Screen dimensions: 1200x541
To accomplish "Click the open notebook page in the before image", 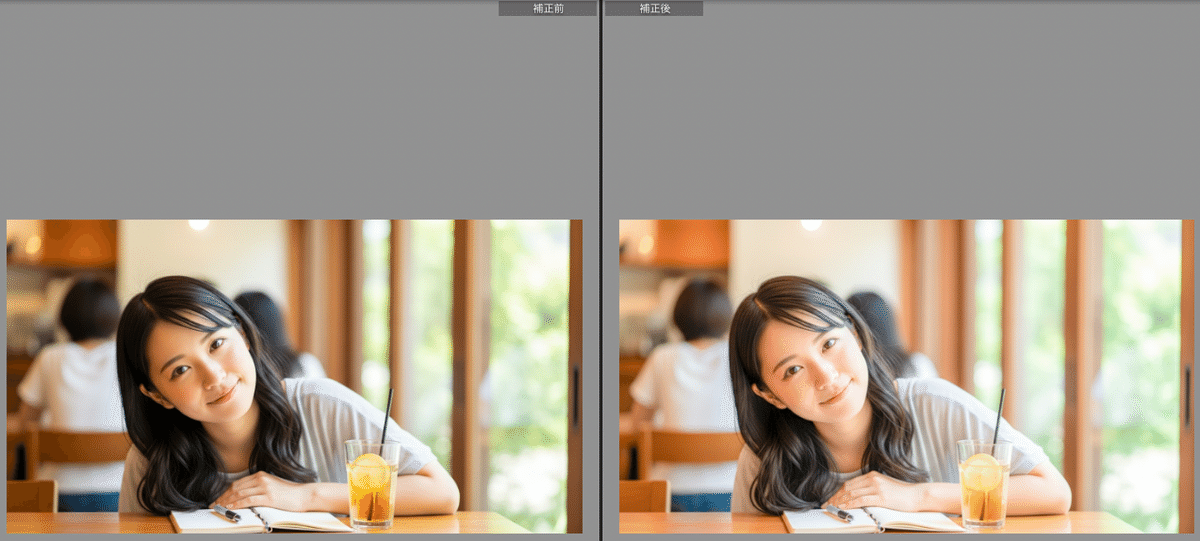I will click(x=310, y=520).
